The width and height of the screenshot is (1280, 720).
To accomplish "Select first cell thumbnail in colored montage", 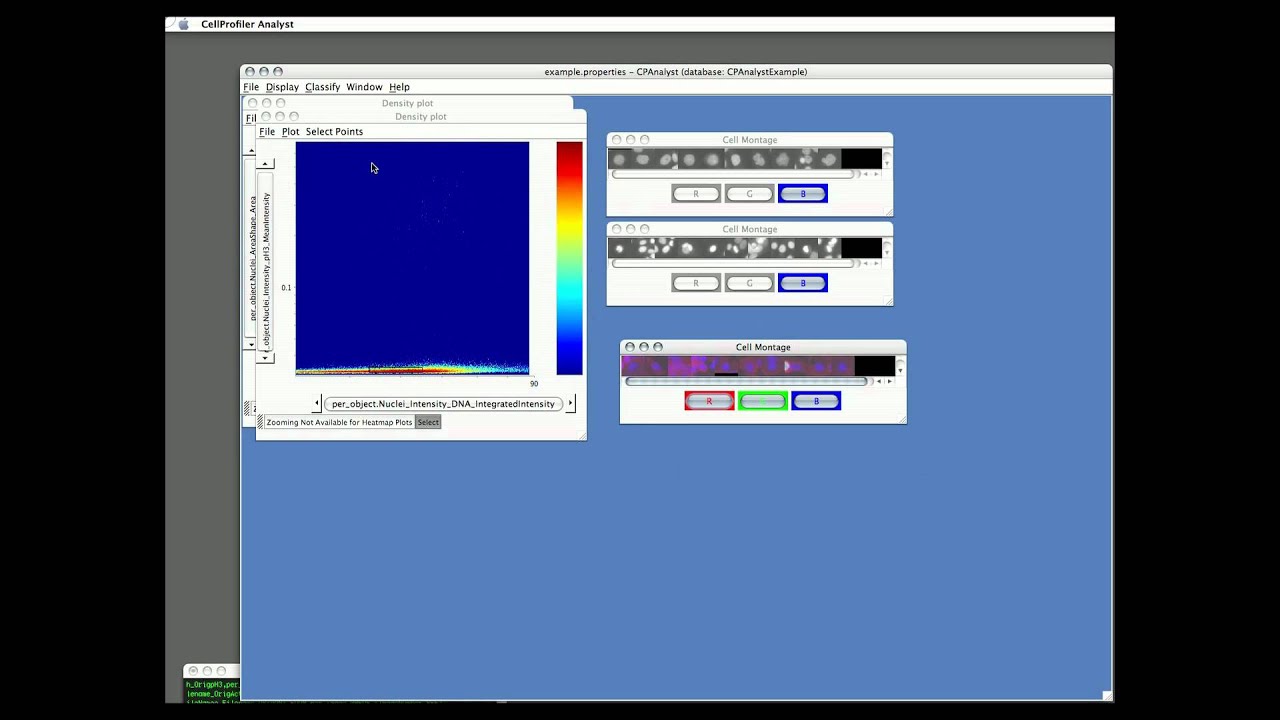I will 631,366.
